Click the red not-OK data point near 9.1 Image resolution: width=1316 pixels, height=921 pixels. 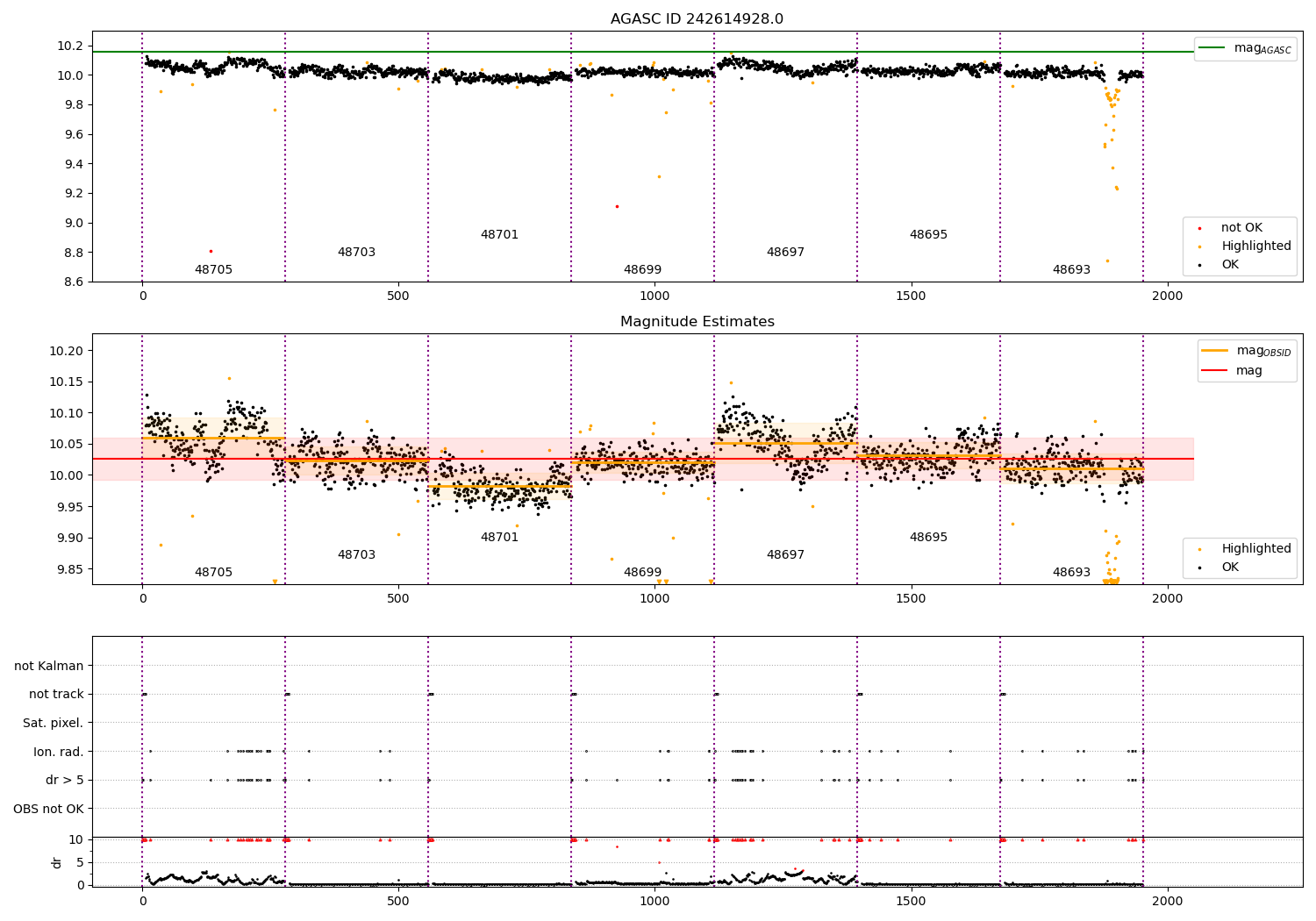(x=617, y=206)
